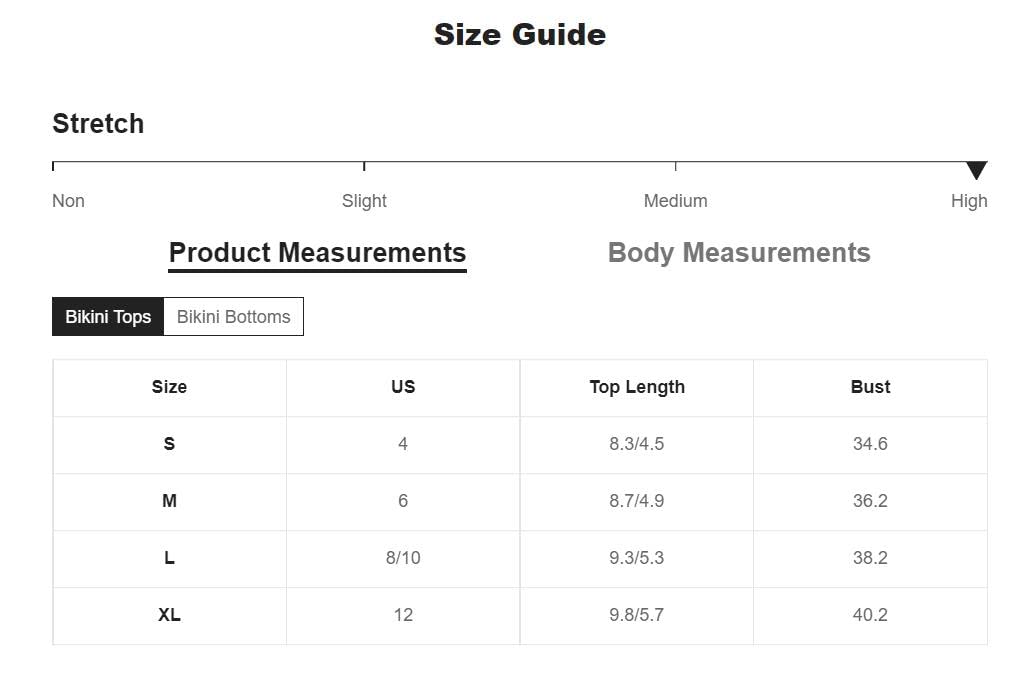Click the Non stretch label

(x=68, y=201)
